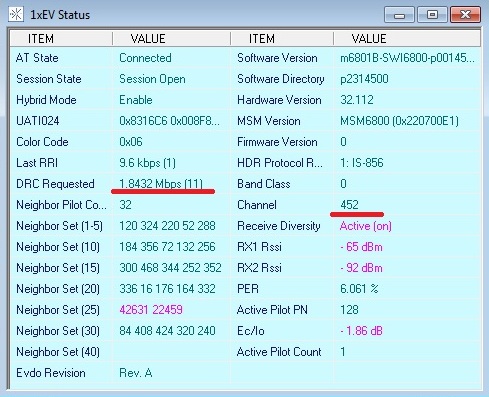Select the -1.86 dB Ec/Io value
Viewport: 489px width, 397px height.
coord(361,331)
